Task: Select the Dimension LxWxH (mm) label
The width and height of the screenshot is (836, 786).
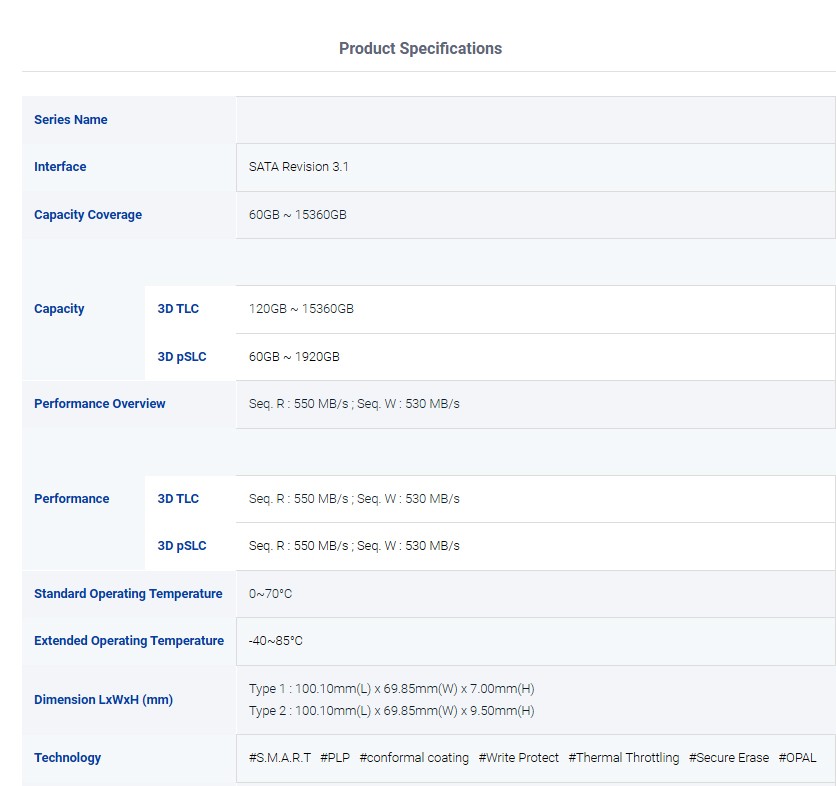Action: 103,700
